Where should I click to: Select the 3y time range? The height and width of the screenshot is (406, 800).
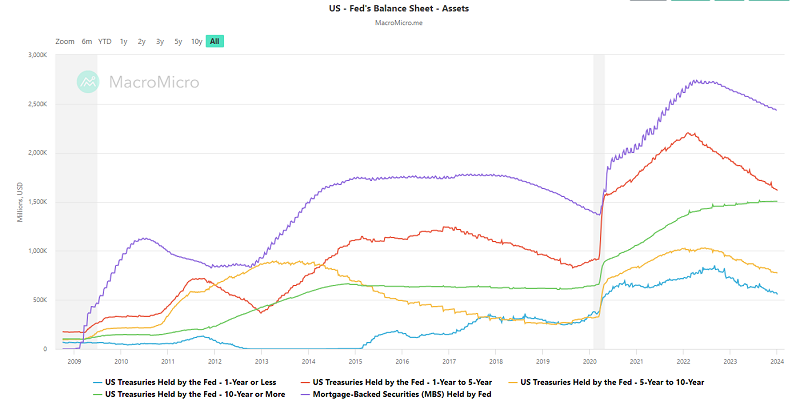tap(160, 41)
